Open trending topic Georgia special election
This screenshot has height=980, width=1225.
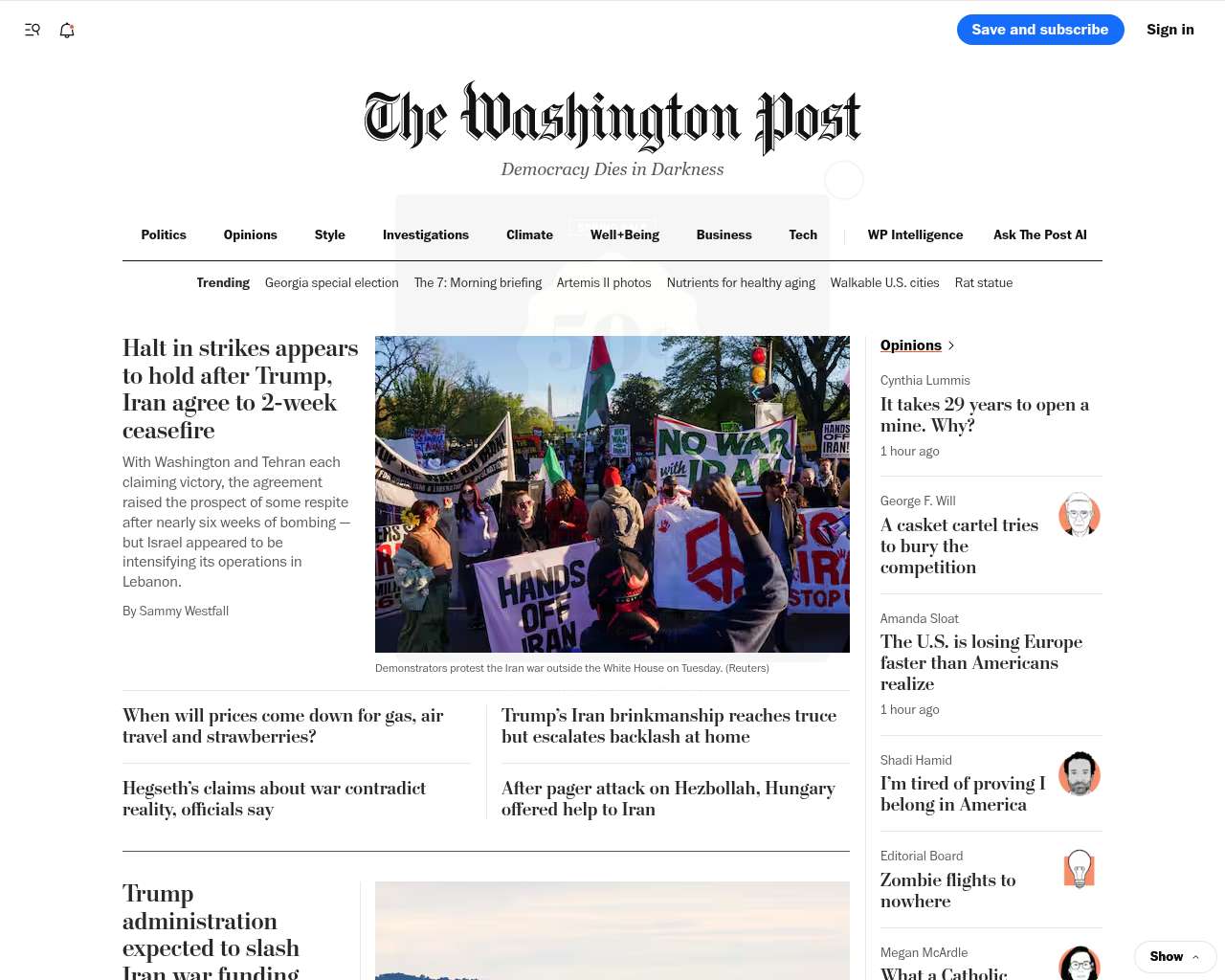click(x=332, y=282)
